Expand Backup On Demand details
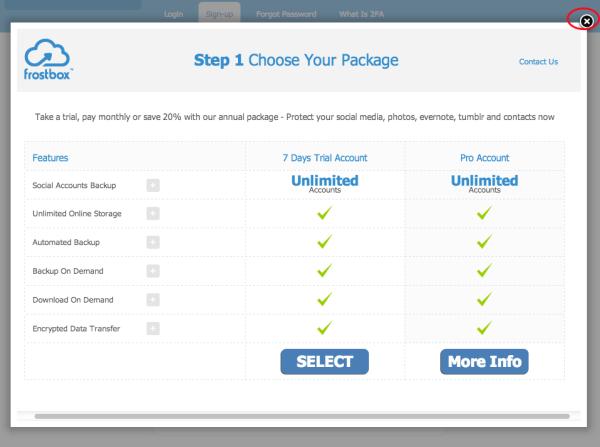This screenshot has width=600, height=447. 153,271
